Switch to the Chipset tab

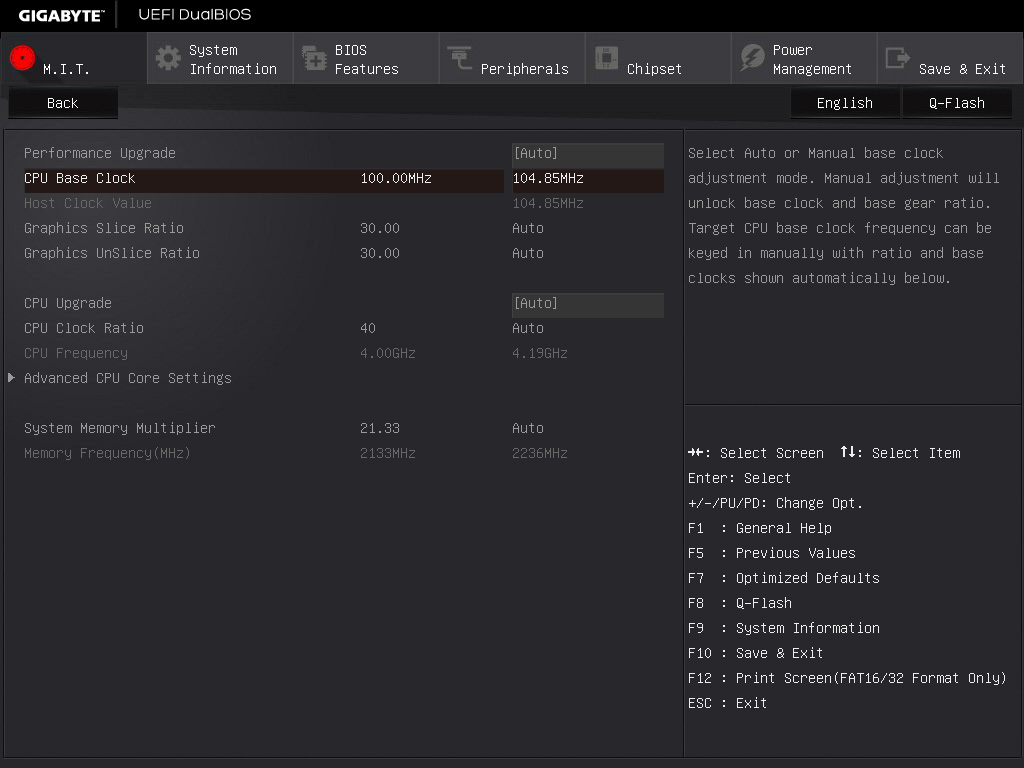point(658,59)
